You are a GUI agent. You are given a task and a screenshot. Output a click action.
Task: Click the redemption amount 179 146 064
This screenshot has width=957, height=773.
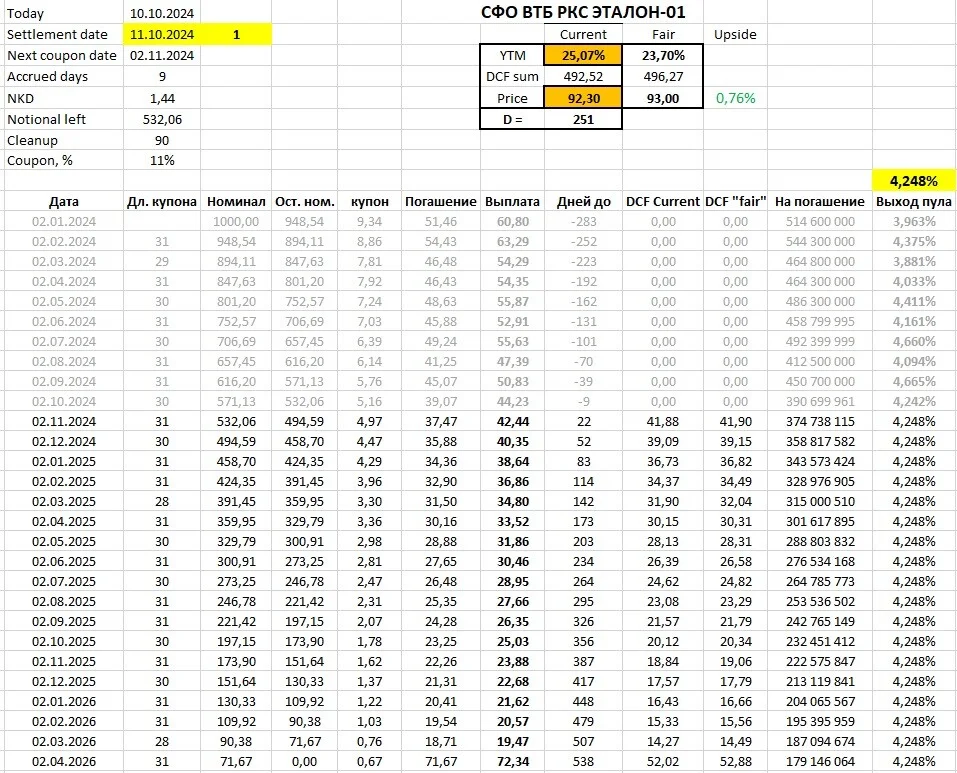(x=820, y=761)
